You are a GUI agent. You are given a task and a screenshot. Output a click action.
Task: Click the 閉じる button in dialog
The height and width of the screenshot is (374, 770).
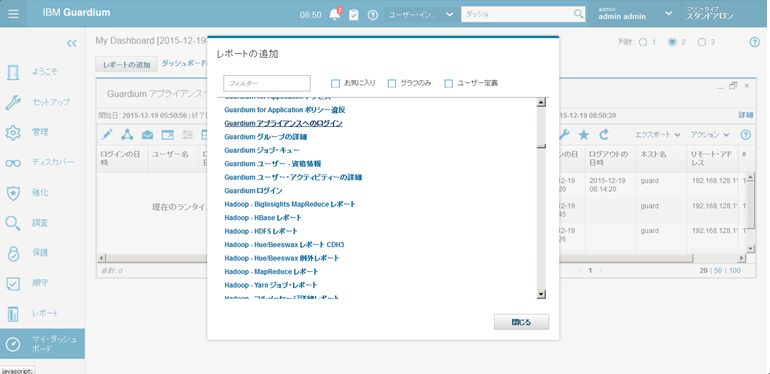coord(521,322)
